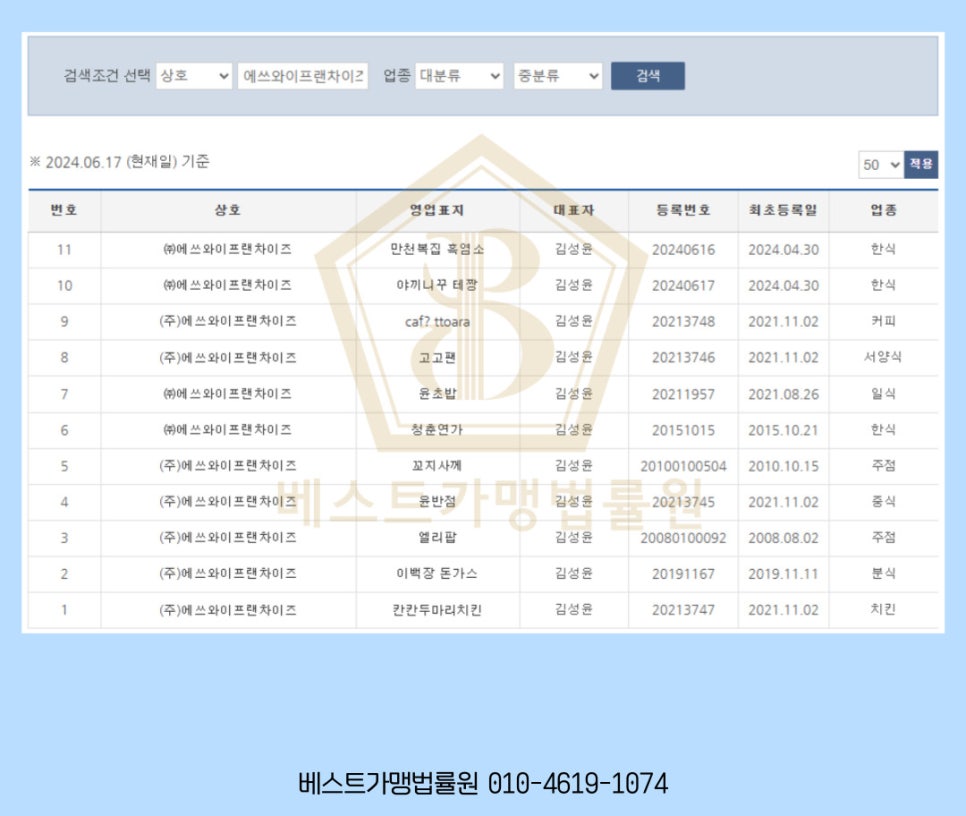Select brand 윤반점
Viewport: 966px width, 816px height.
437,501
